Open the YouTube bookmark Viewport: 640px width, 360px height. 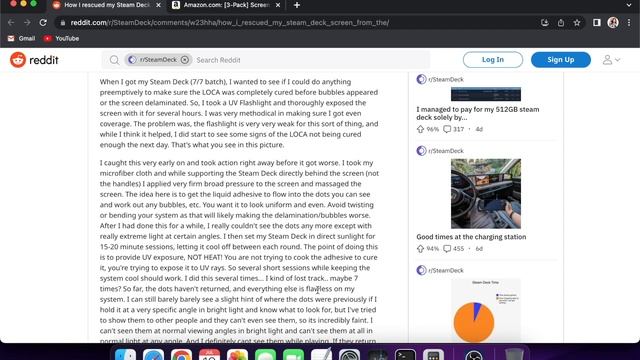(x=61, y=38)
